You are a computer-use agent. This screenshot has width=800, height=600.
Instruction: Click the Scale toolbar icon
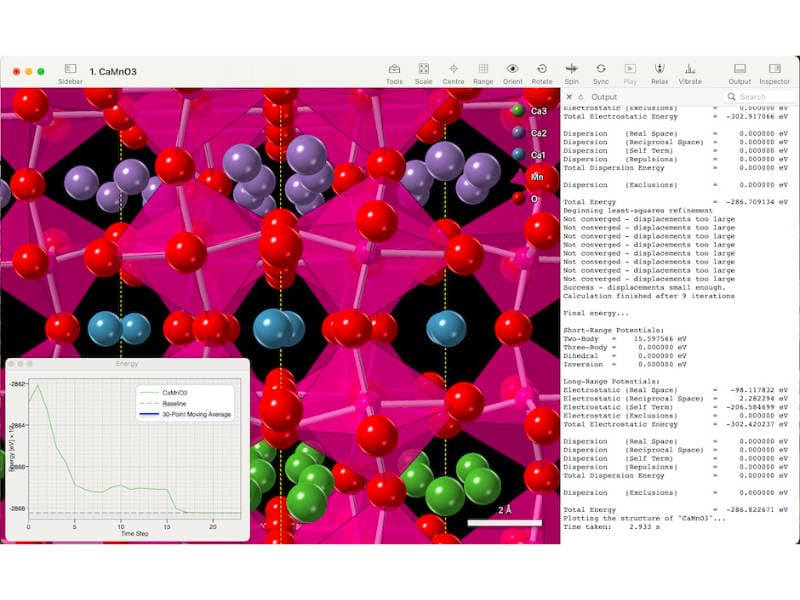(423, 69)
